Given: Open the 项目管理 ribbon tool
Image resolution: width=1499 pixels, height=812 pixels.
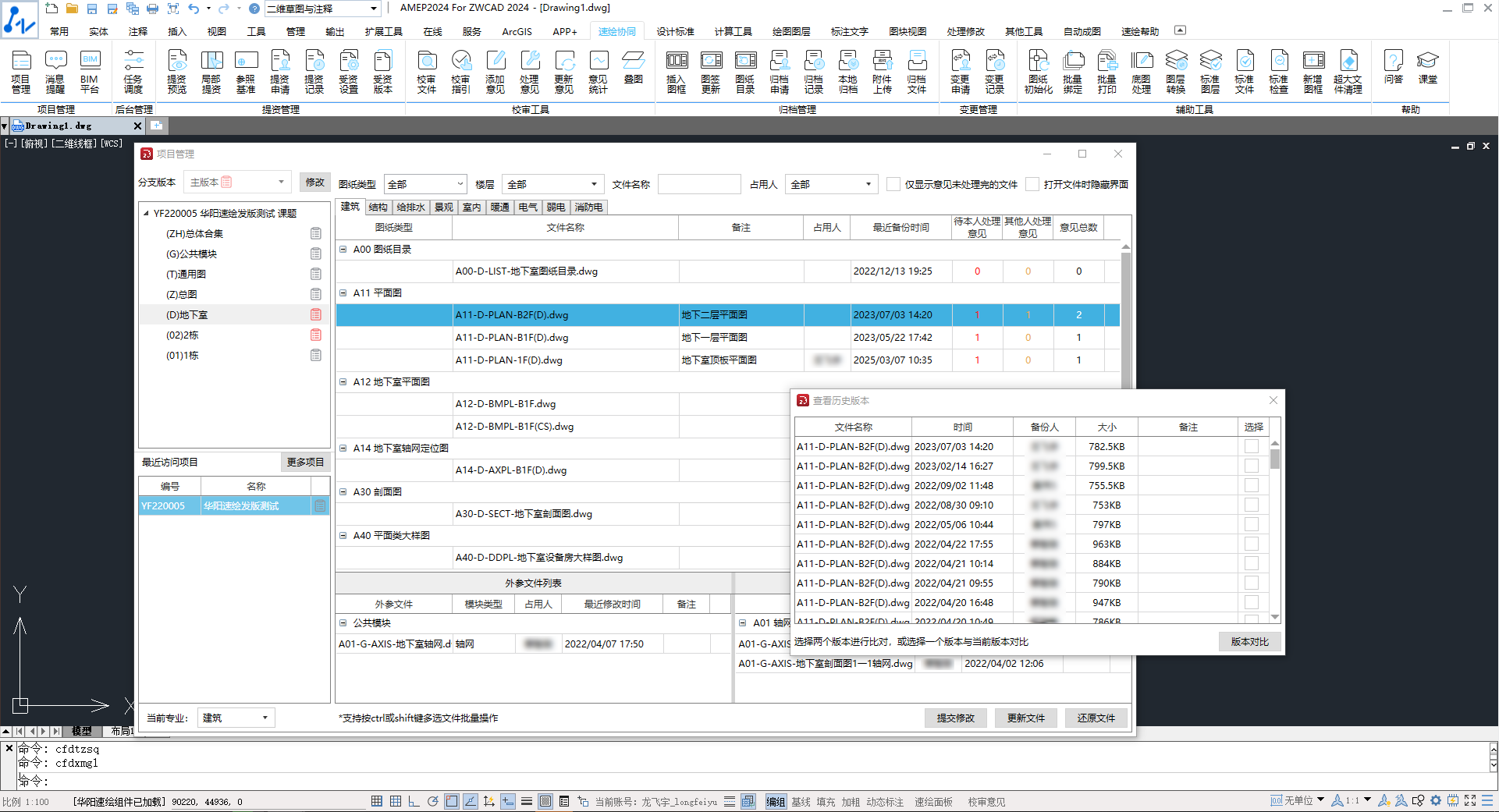Looking at the screenshot, I should 21,72.
